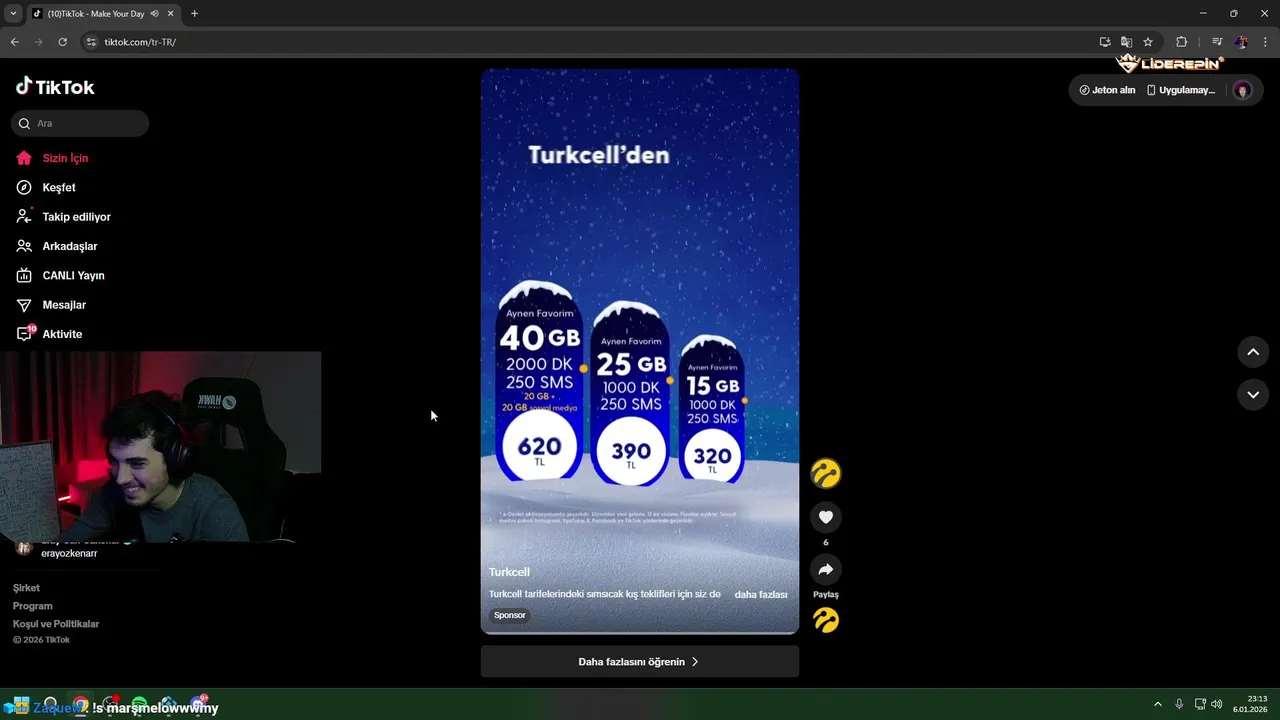Click the Turkcell sound disc below Paylaş
1280x720 pixels.
[826, 621]
